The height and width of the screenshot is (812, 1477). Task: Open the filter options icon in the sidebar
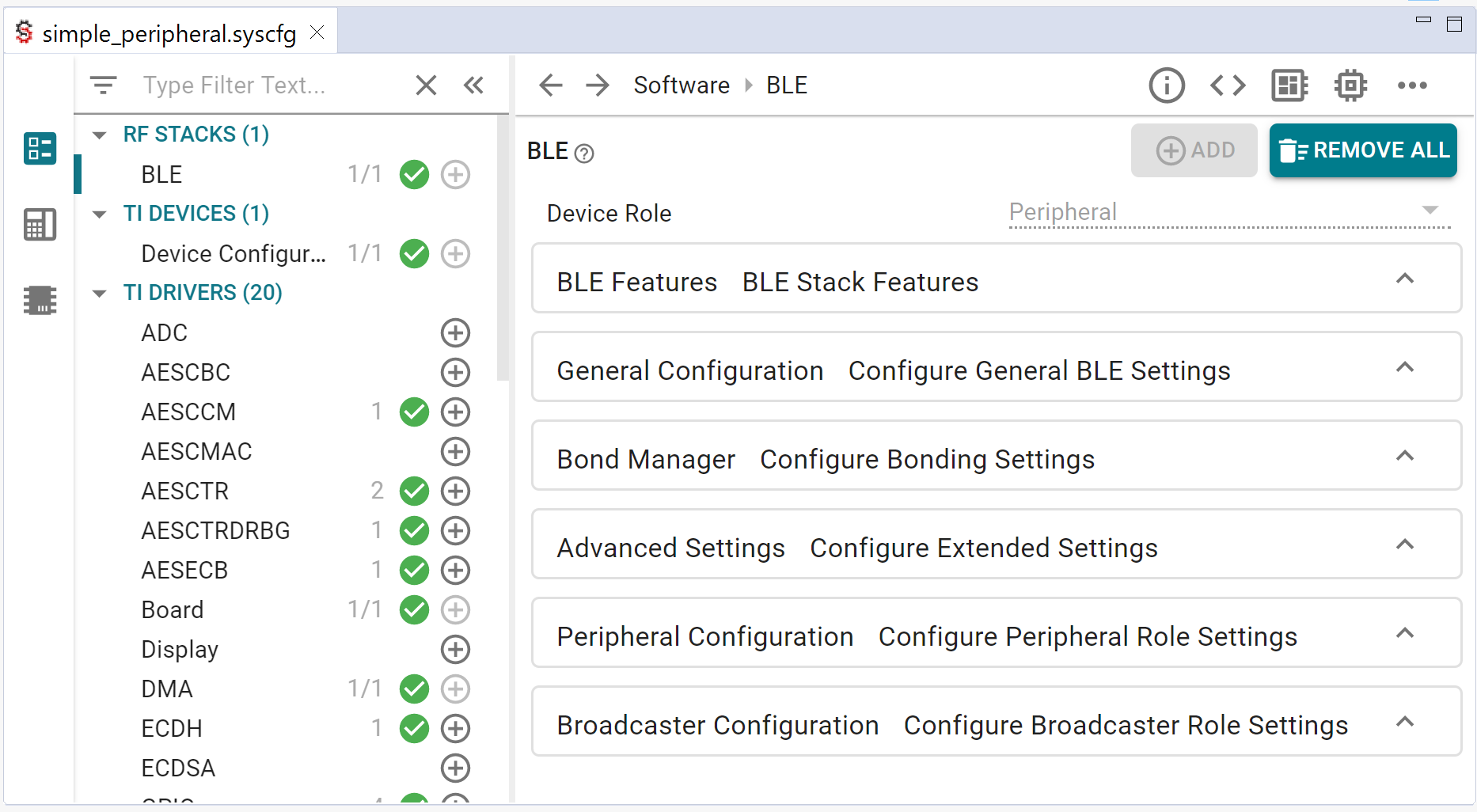click(104, 85)
